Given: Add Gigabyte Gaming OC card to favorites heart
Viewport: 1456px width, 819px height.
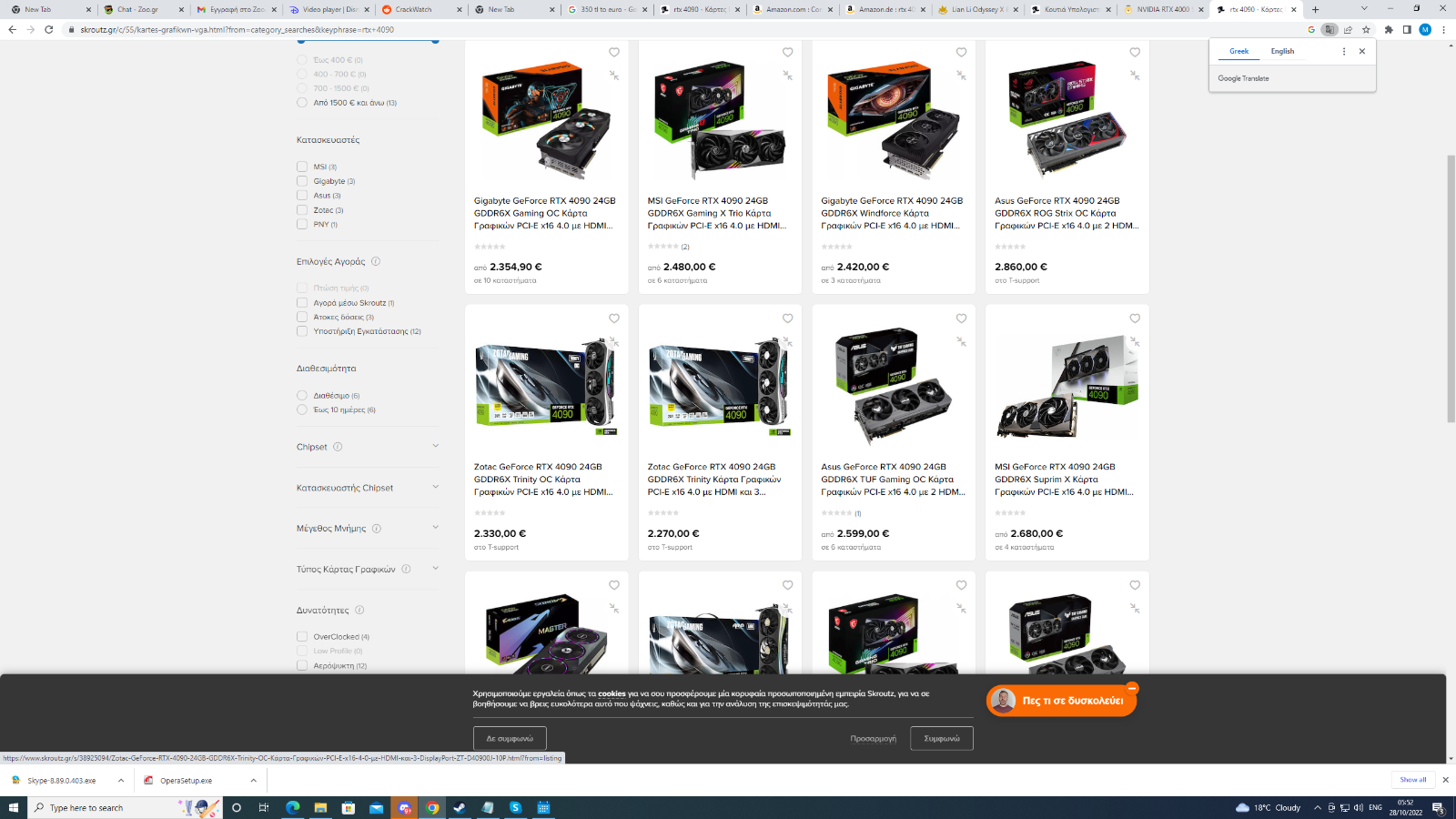Looking at the screenshot, I should click(614, 53).
